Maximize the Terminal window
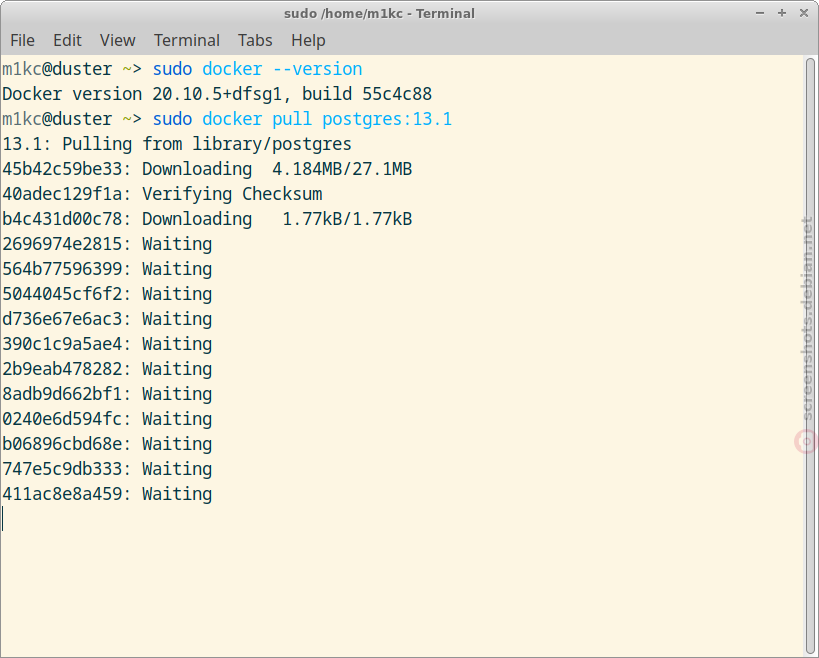The height and width of the screenshot is (658, 819). [782, 13]
